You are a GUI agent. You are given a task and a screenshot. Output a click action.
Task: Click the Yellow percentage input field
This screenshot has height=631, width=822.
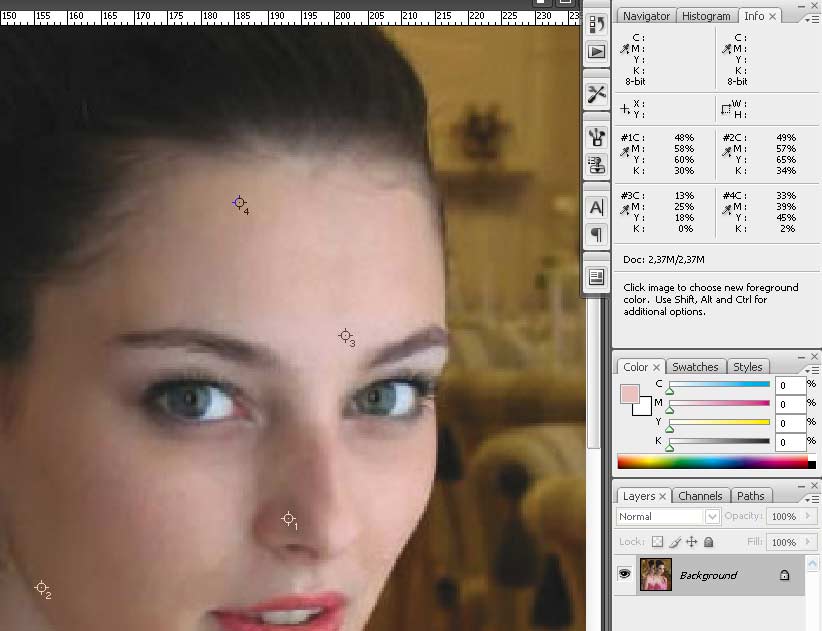[790, 423]
